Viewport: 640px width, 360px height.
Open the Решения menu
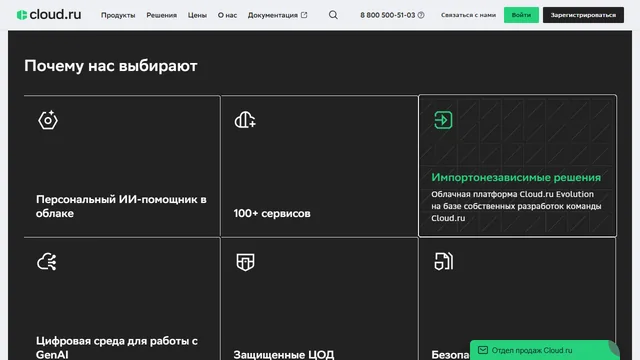pos(162,15)
